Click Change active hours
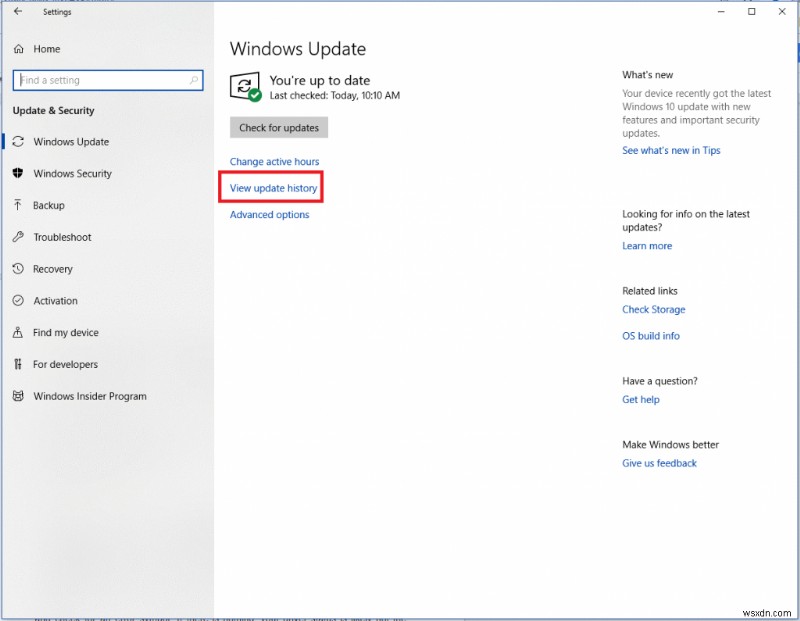The image size is (800, 621). 274,161
